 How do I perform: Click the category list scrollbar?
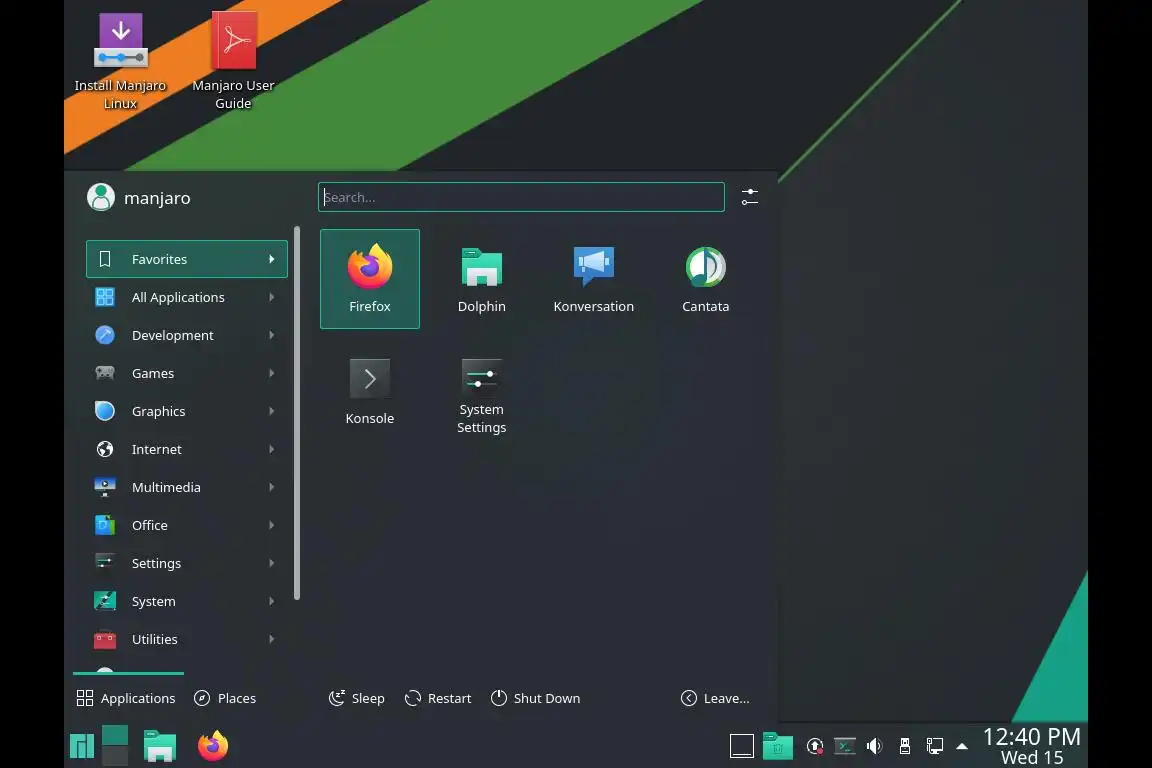pyautogui.click(x=297, y=413)
